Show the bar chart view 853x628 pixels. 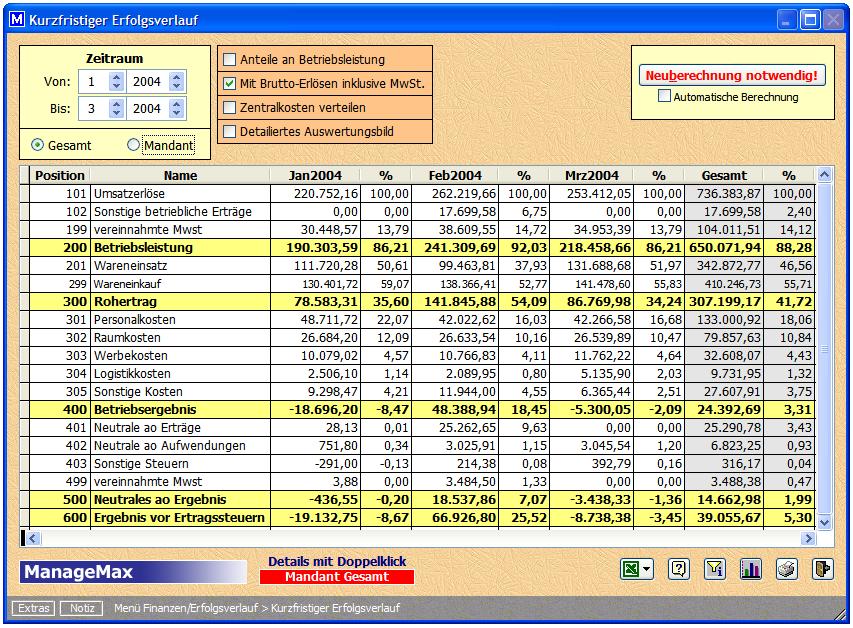pos(750,569)
